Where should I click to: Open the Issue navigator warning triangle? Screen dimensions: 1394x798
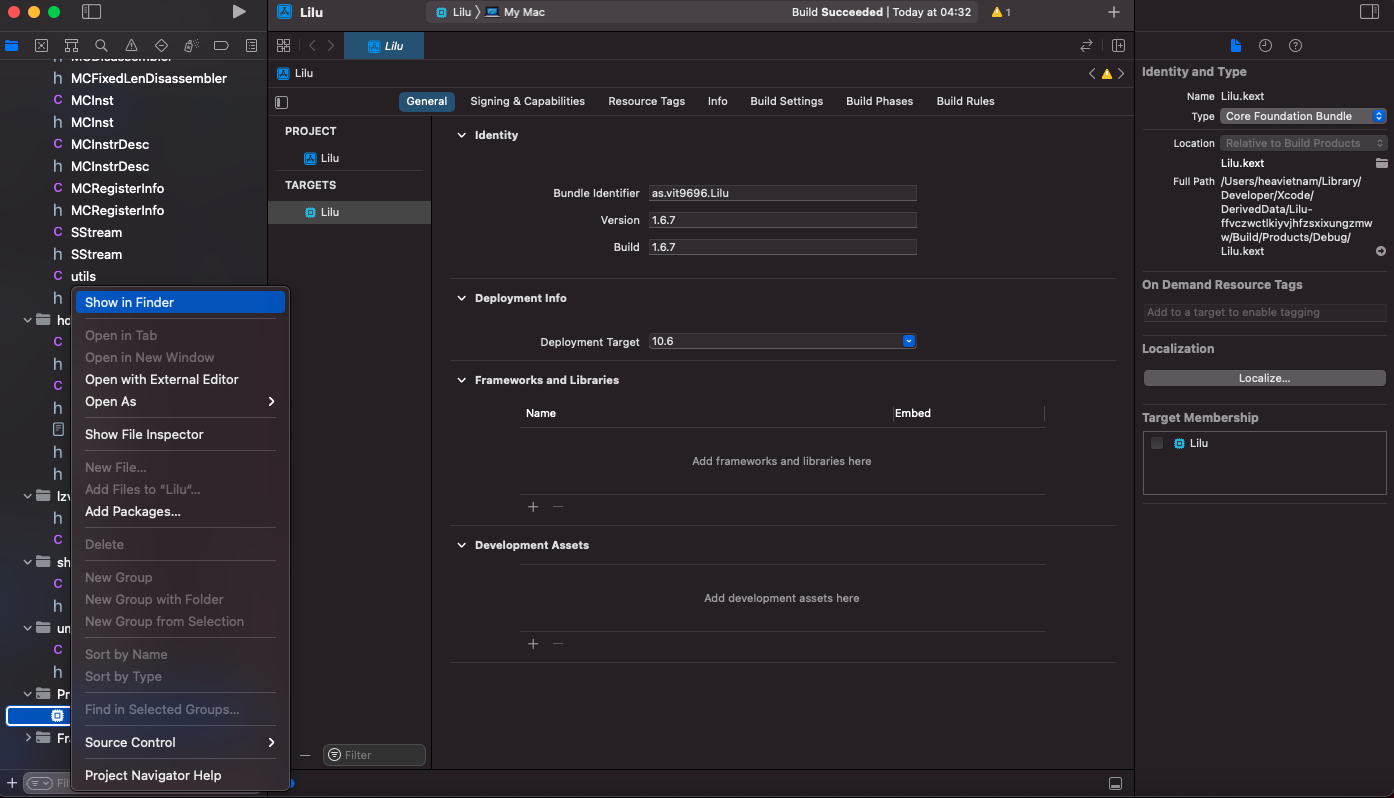pos(131,46)
